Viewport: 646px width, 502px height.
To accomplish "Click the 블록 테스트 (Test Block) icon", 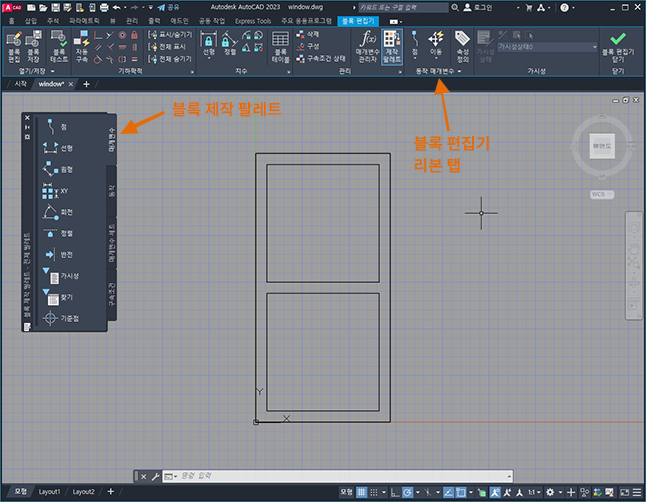I will pyautogui.click(x=59, y=47).
